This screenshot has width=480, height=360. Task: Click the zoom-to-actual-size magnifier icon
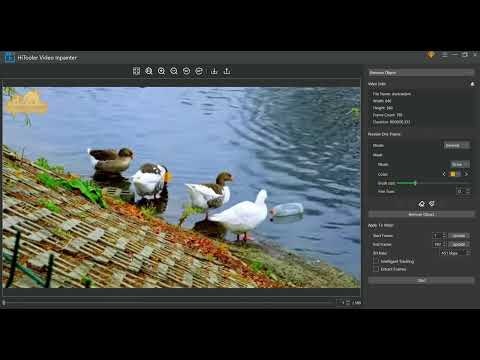click(x=149, y=71)
